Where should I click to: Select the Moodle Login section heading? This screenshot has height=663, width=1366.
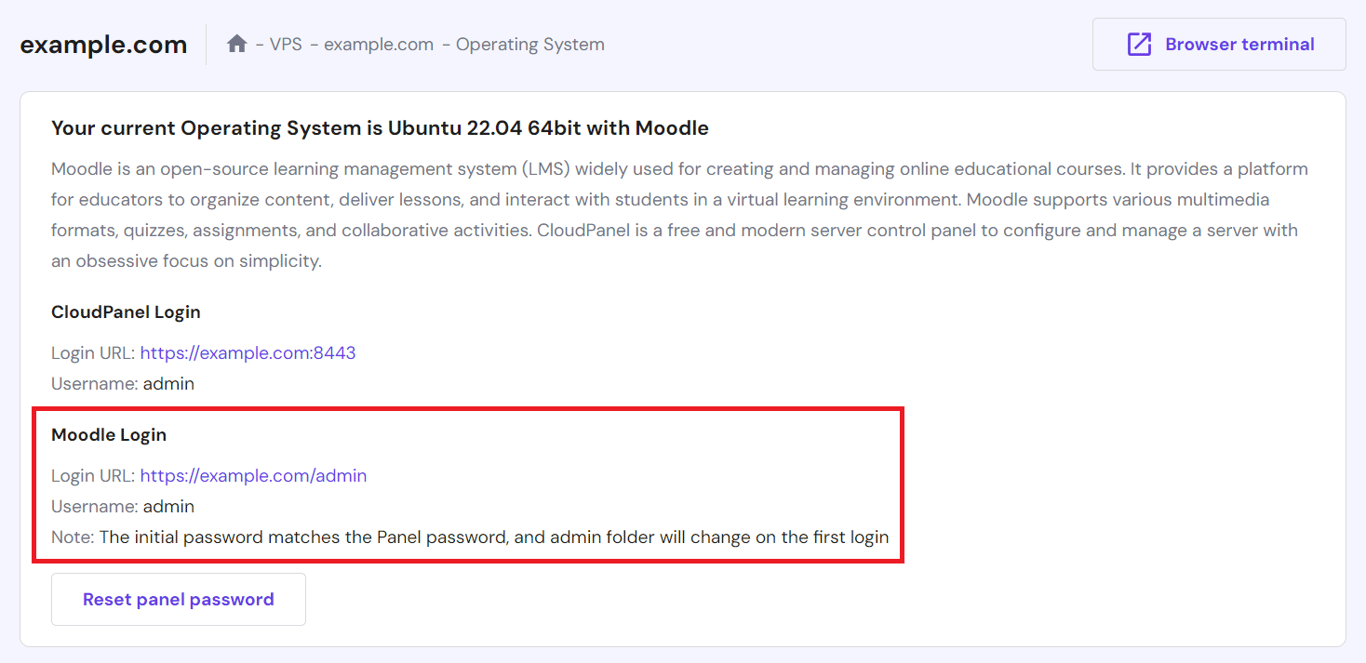108,434
